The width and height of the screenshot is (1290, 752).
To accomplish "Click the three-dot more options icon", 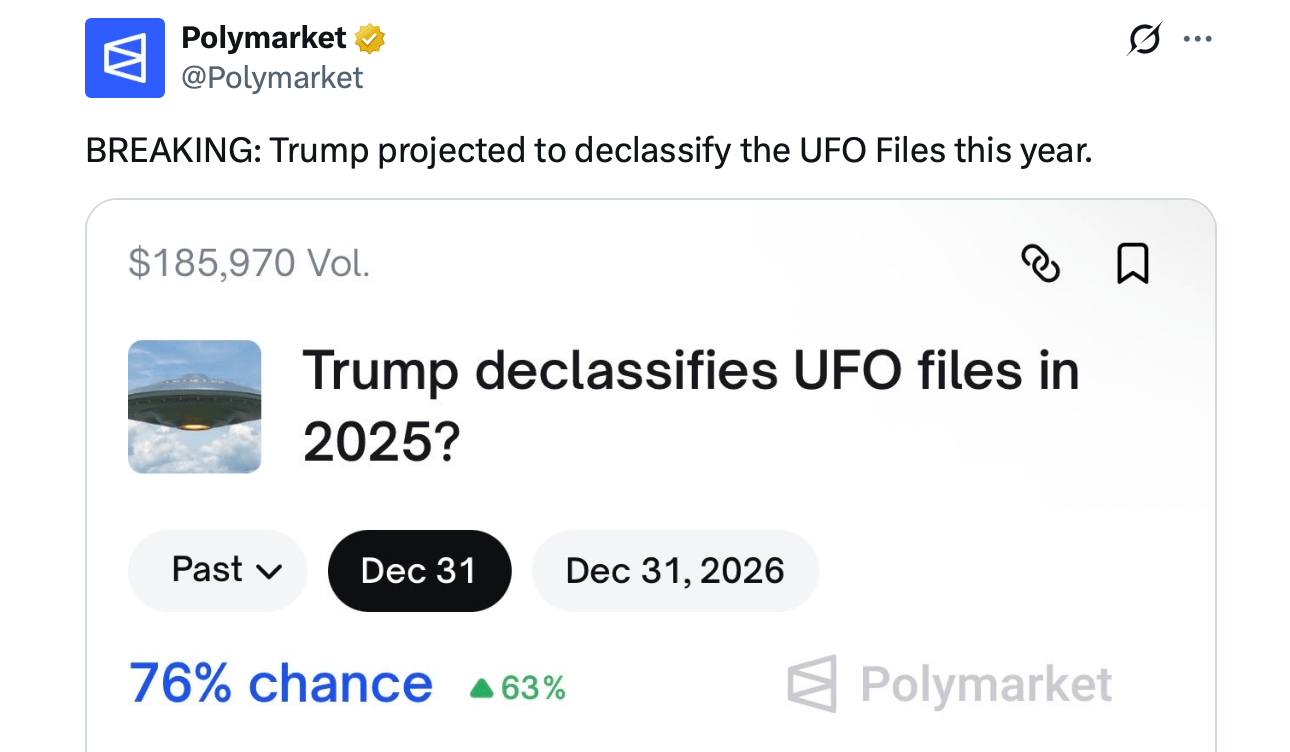I will [x=1198, y=38].
